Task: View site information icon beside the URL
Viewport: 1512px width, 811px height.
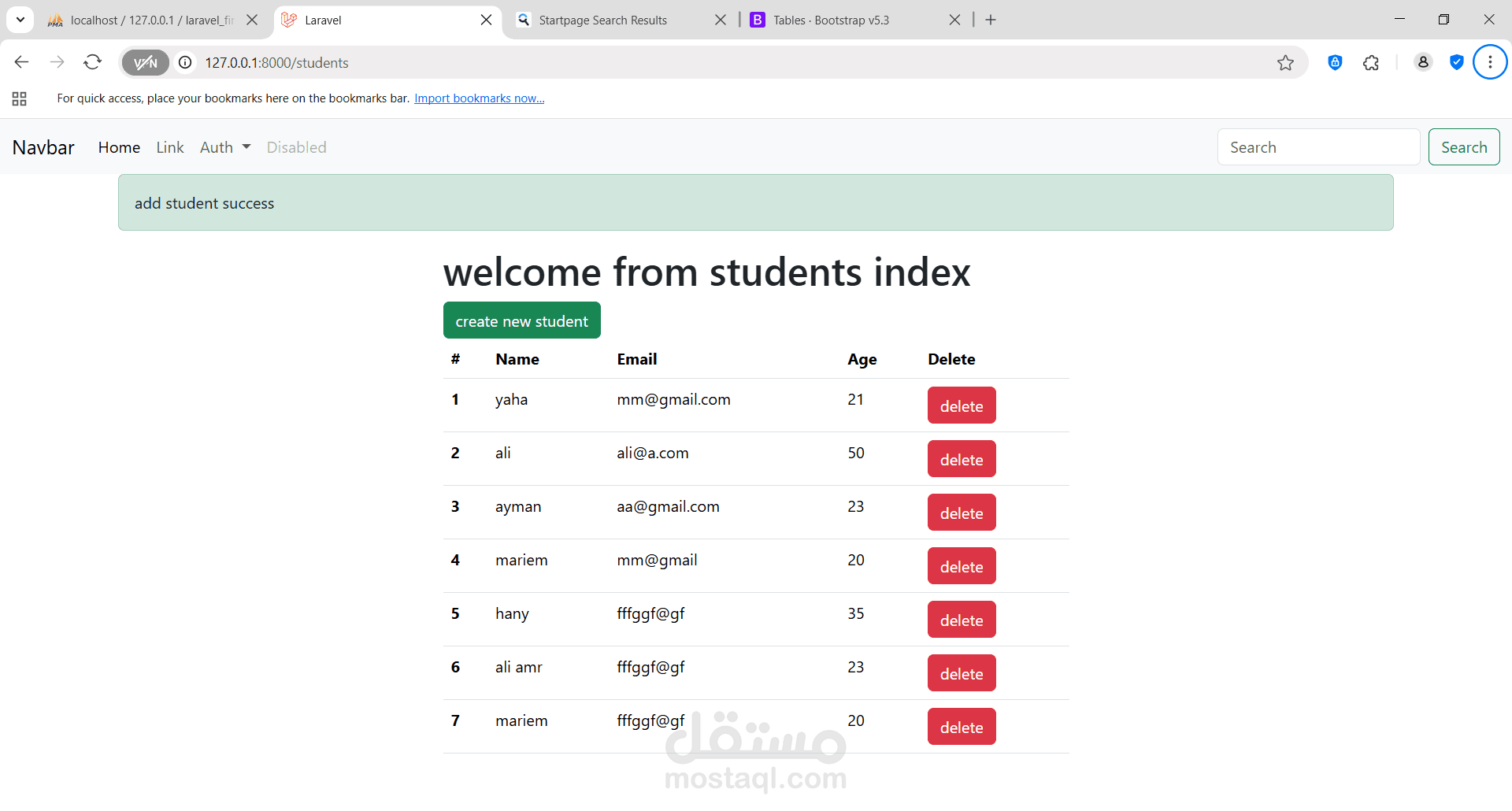Action: pos(185,62)
